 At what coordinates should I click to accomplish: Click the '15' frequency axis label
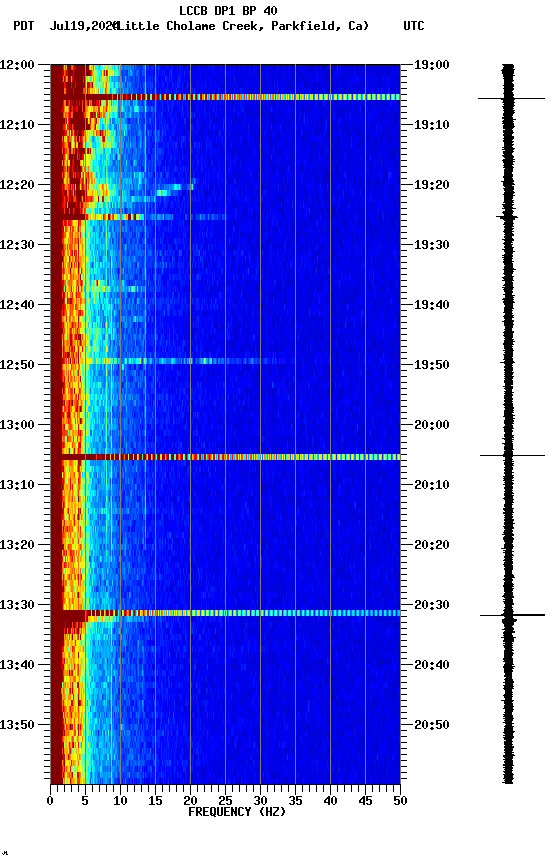click(x=155, y=801)
